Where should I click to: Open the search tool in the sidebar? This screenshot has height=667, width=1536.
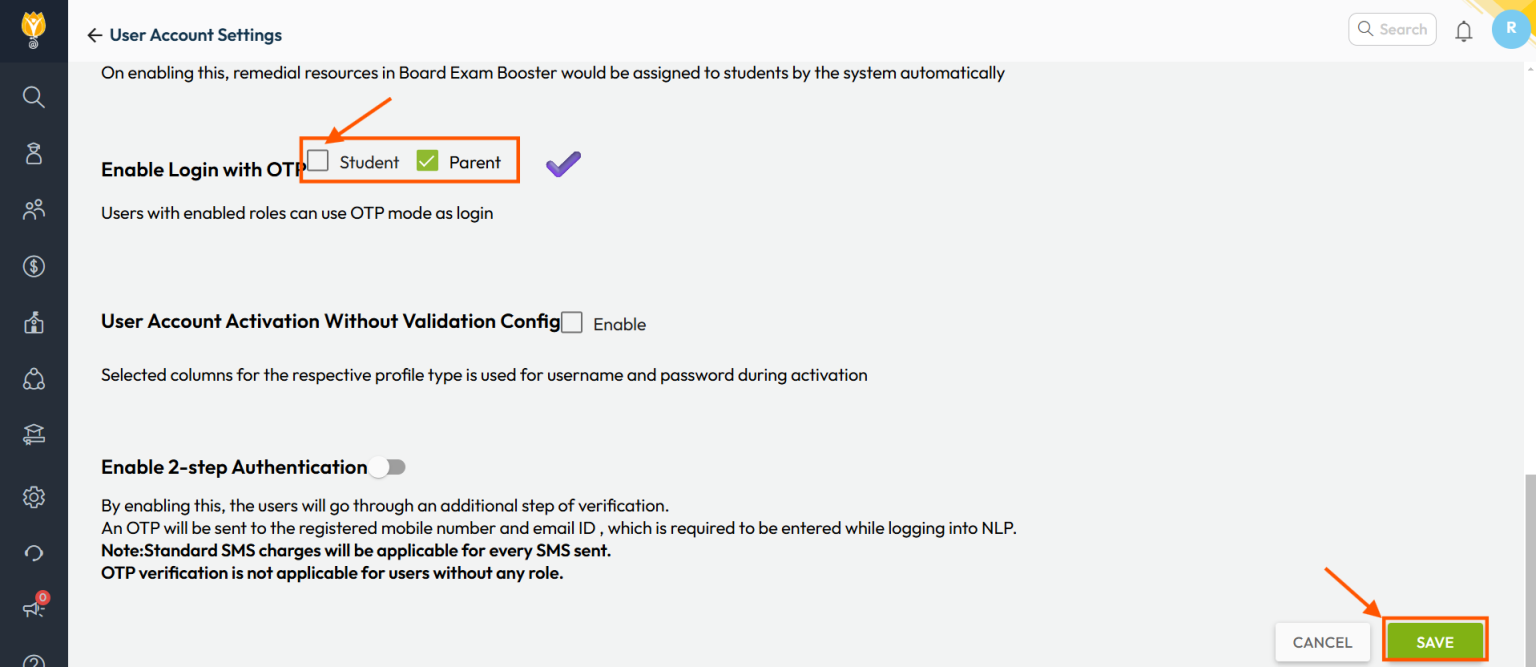(x=33, y=97)
